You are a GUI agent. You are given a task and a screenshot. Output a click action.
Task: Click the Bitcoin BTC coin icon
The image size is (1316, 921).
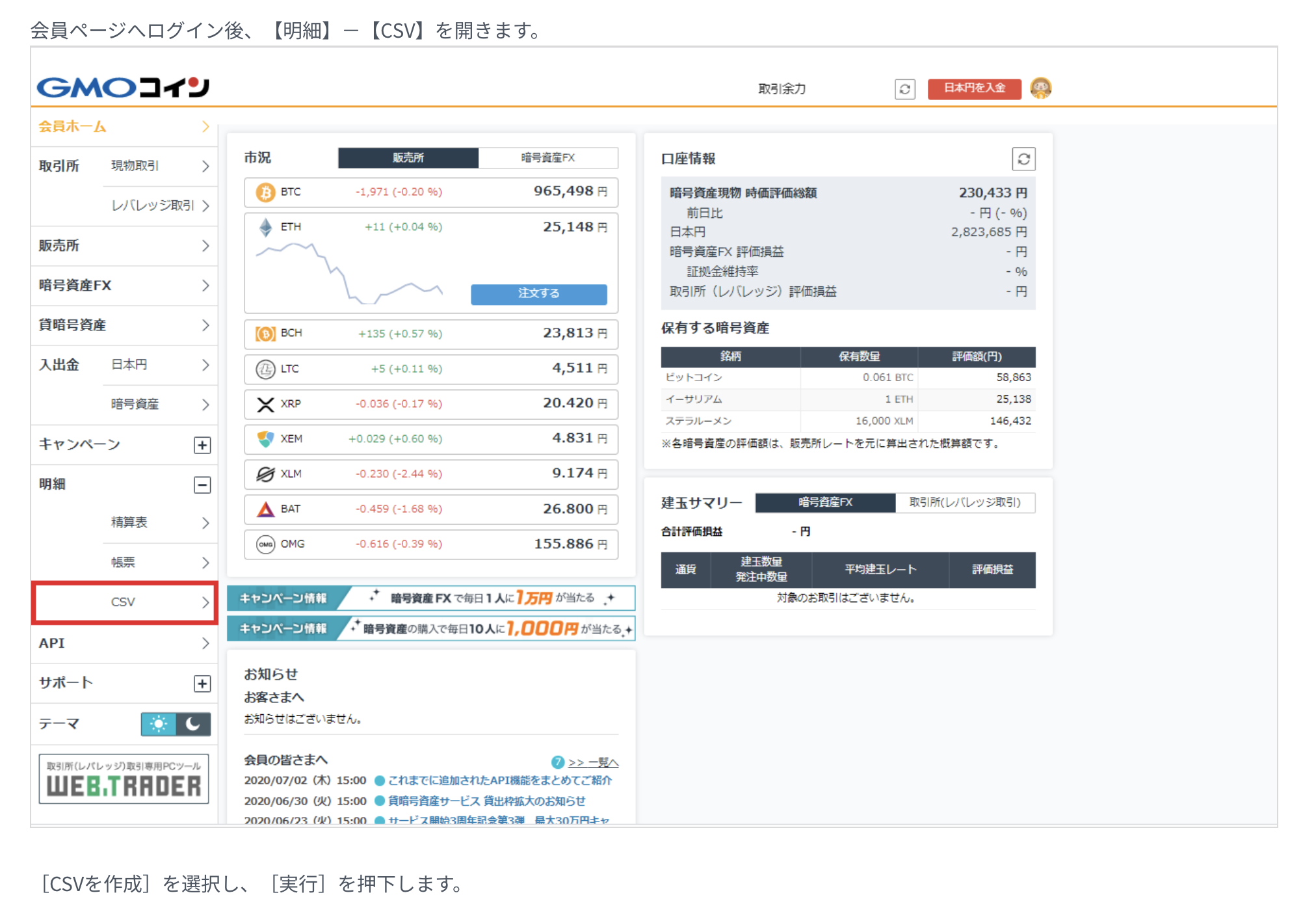coord(265,192)
